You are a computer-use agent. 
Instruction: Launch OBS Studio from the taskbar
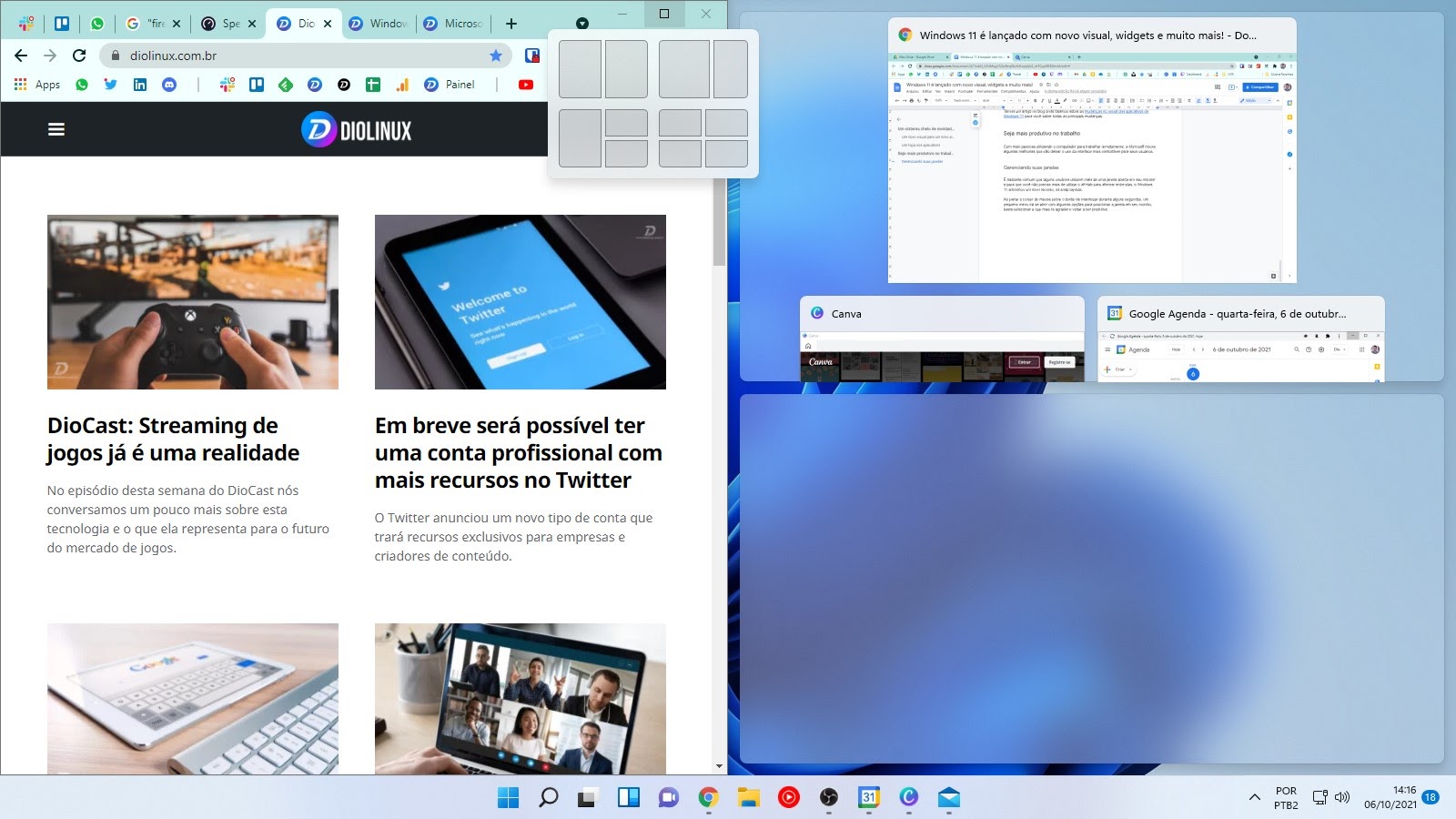(829, 799)
